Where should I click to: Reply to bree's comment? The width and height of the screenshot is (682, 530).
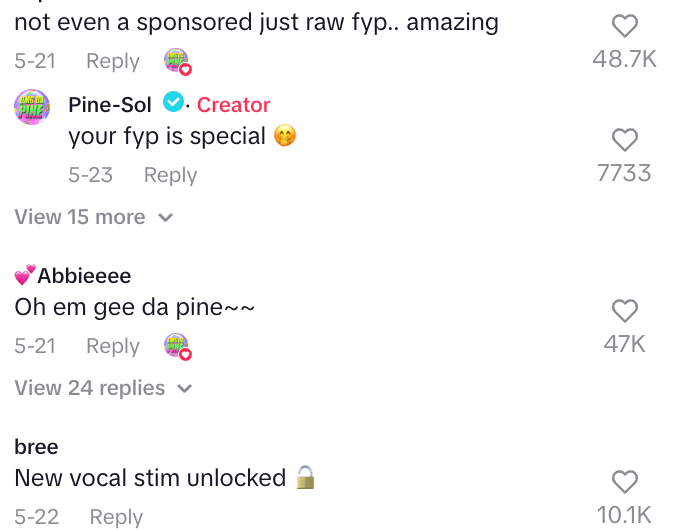point(117,517)
